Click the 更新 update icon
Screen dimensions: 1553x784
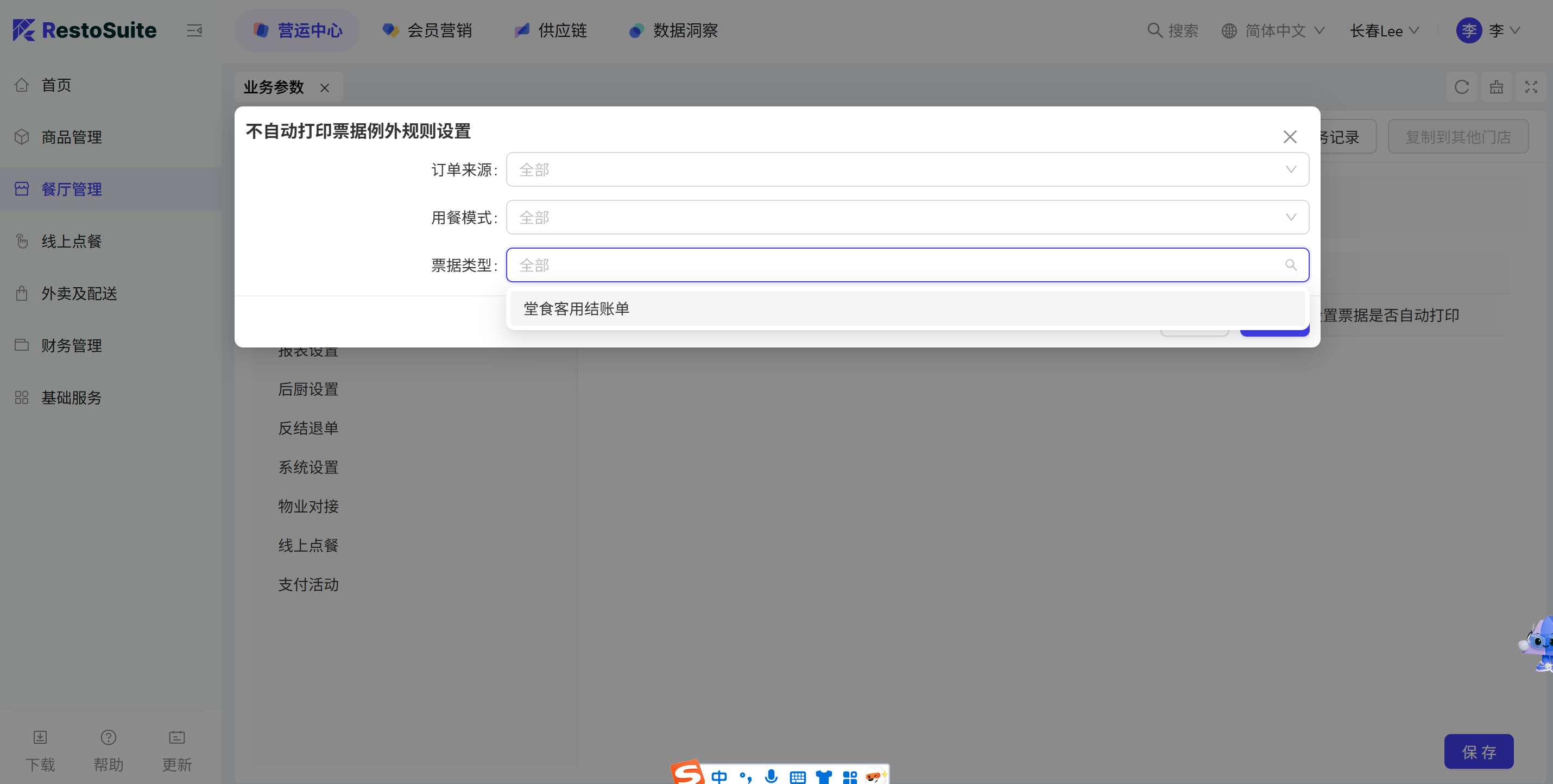pyautogui.click(x=176, y=738)
